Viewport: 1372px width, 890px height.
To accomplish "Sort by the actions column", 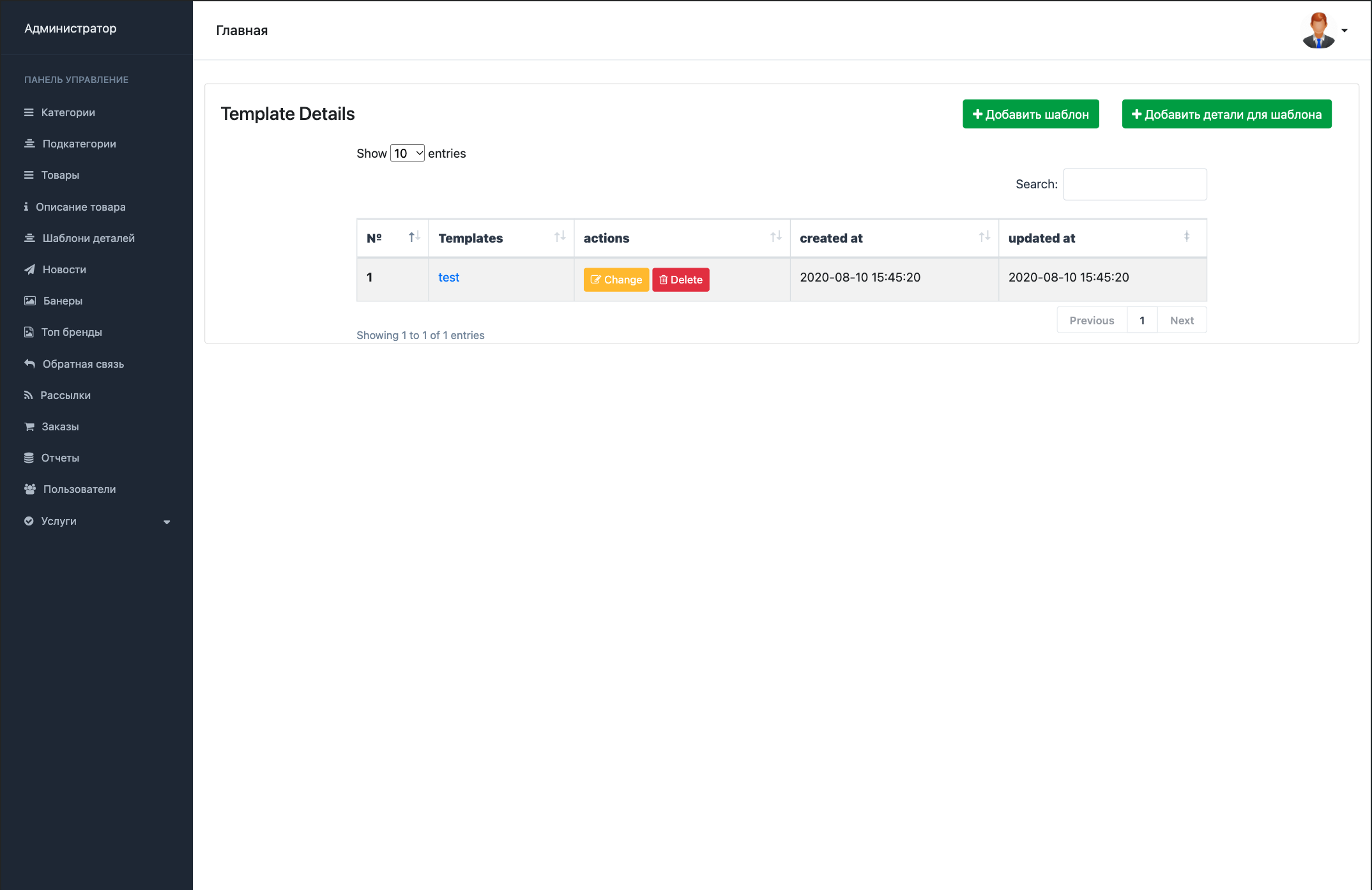I will [x=682, y=238].
